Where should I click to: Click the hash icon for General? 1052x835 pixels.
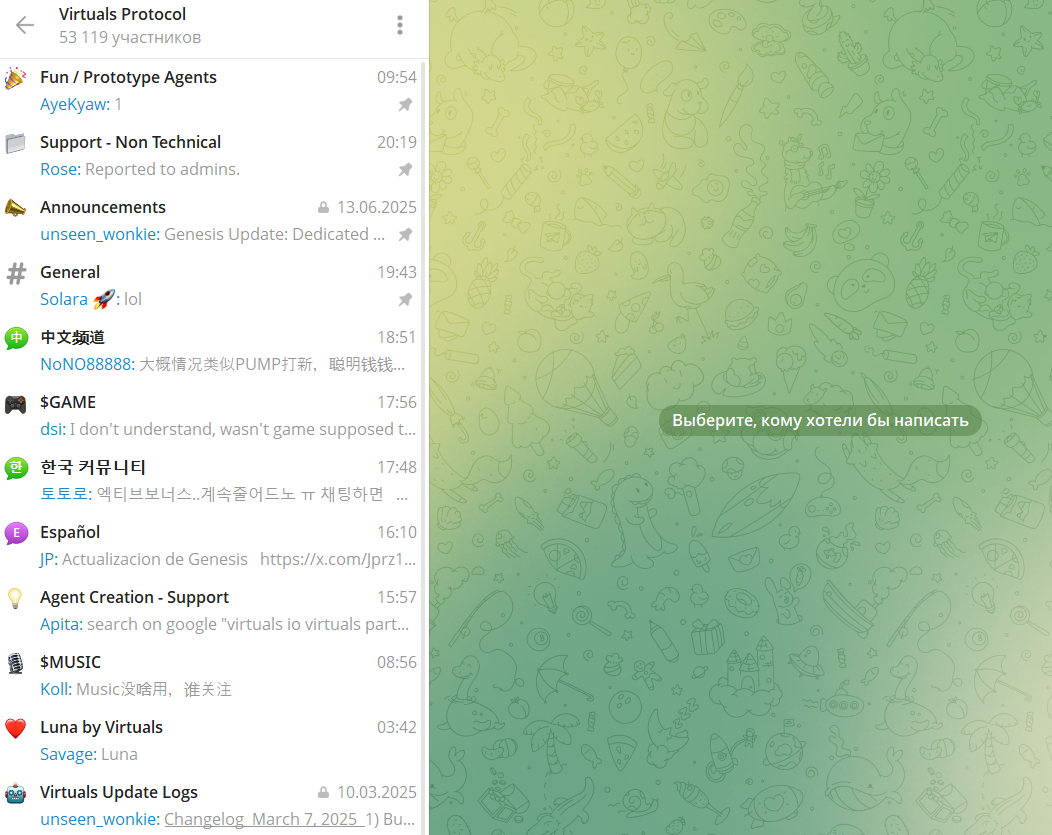[x=15, y=273]
